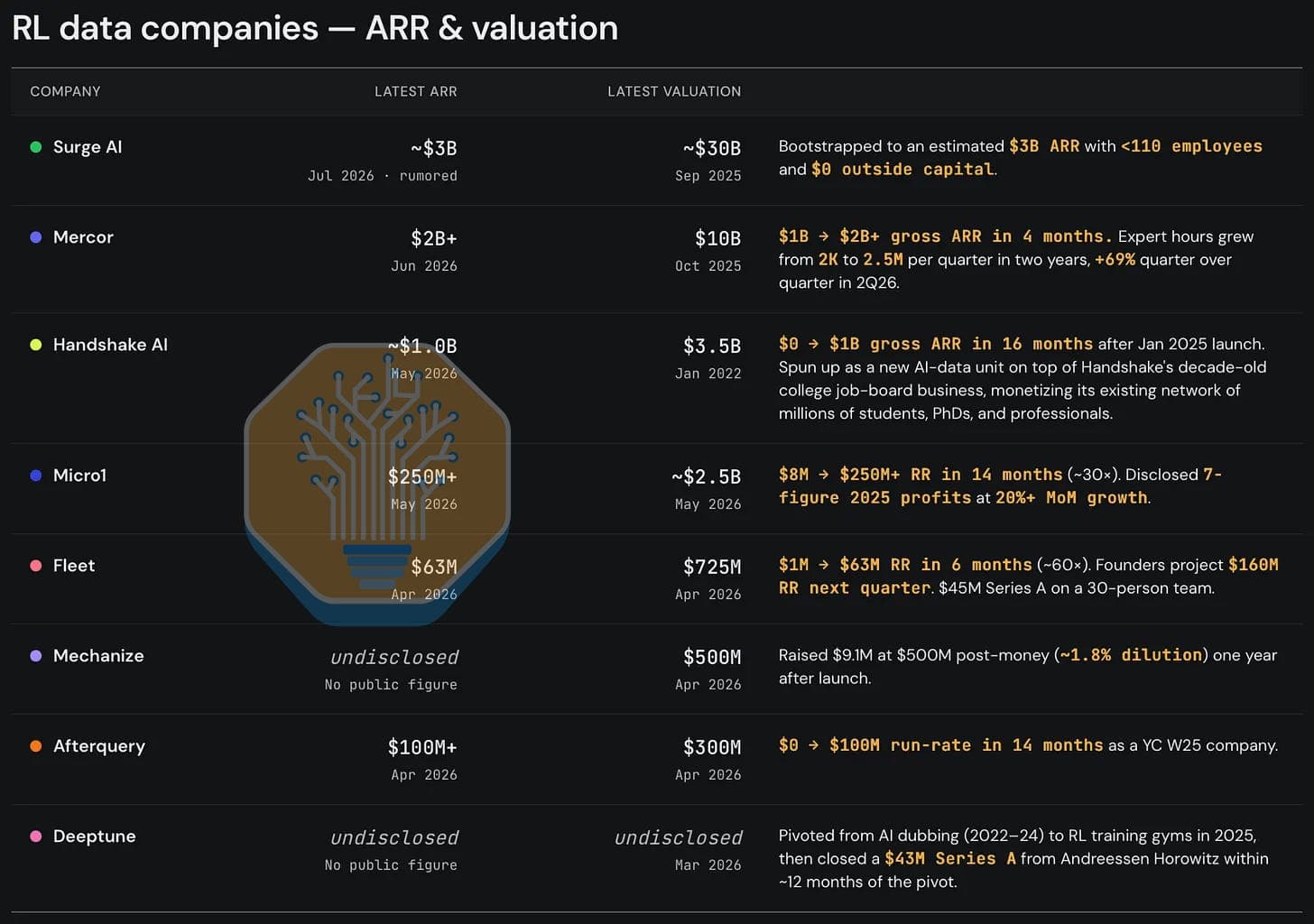Select the Mercor company name

(83, 237)
